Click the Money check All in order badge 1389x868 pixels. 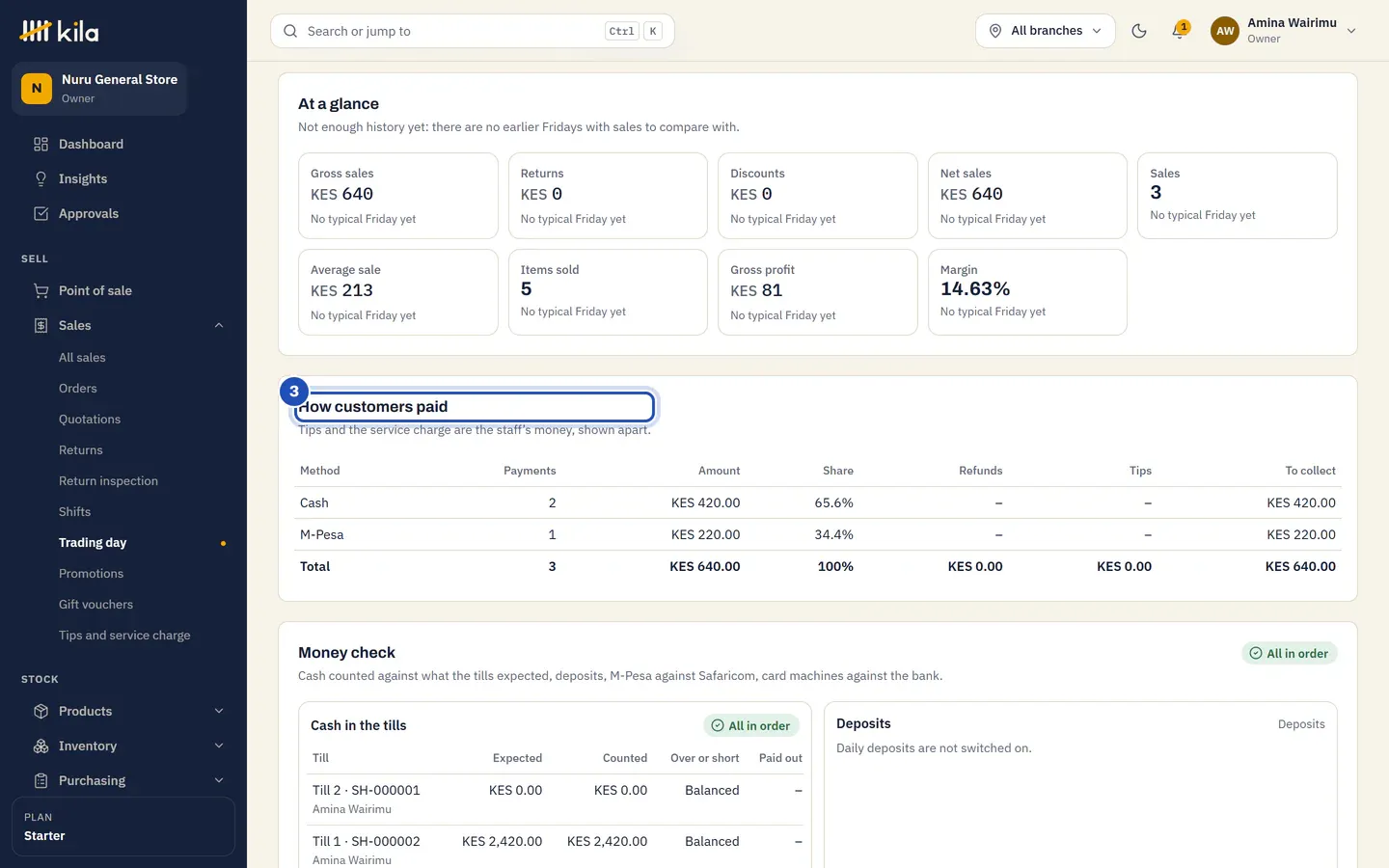[x=1289, y=653]
